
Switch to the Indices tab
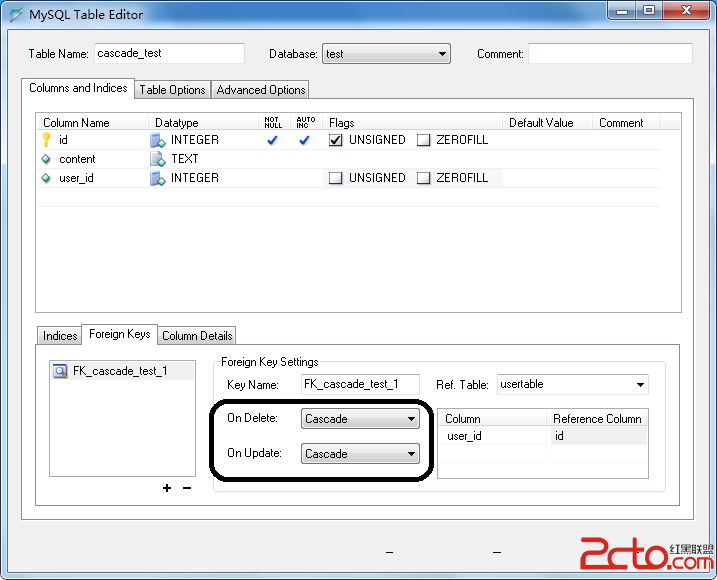pos(60,336)
